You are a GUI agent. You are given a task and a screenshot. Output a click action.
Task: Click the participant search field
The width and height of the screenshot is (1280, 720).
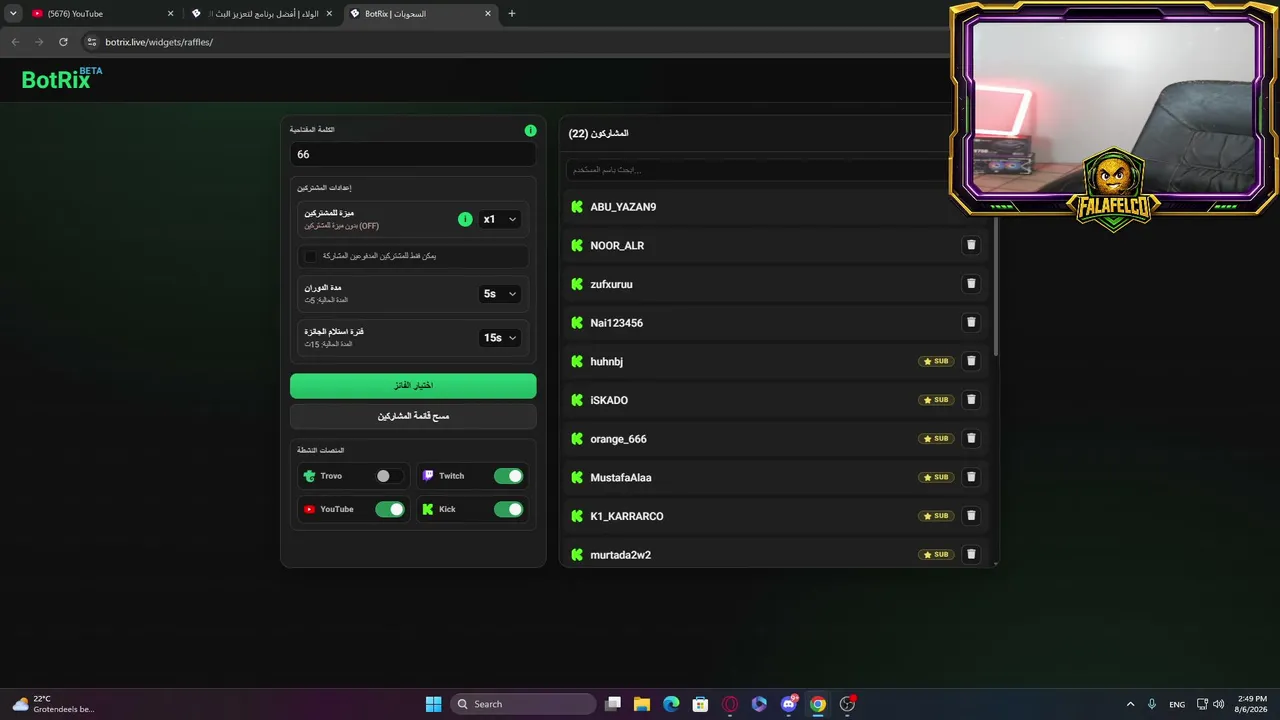click(757, 170)
